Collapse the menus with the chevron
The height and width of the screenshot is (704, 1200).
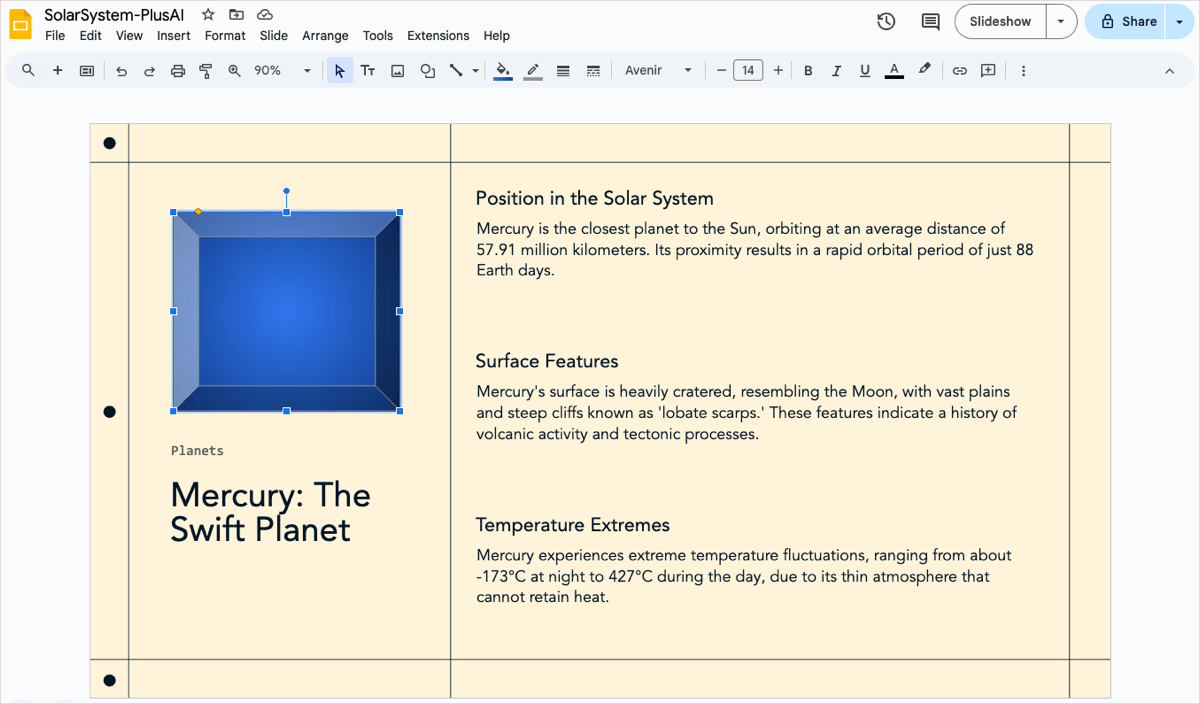[1169, 71]
